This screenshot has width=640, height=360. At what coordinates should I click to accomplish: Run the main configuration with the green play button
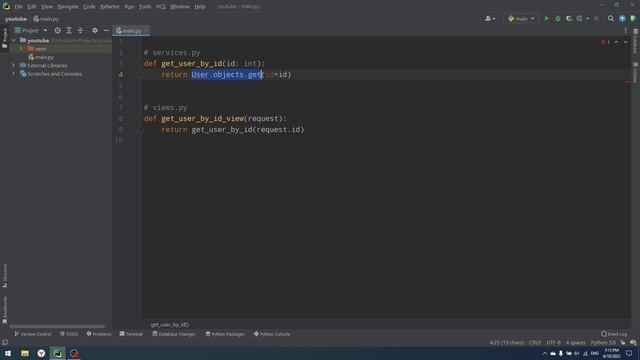pos(547,19)
